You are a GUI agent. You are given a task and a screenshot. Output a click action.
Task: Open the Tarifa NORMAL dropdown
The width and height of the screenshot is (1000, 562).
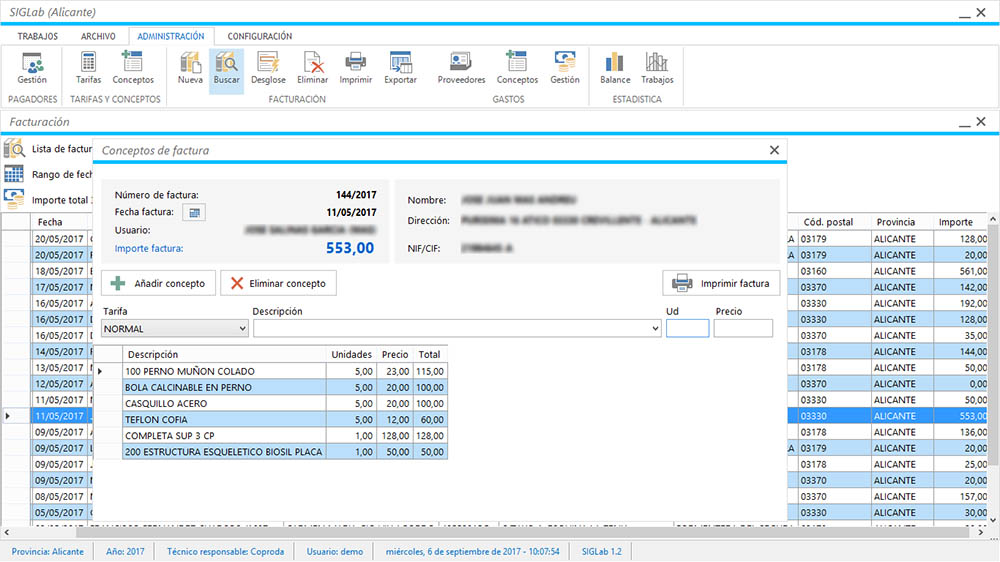pos(175,329)
